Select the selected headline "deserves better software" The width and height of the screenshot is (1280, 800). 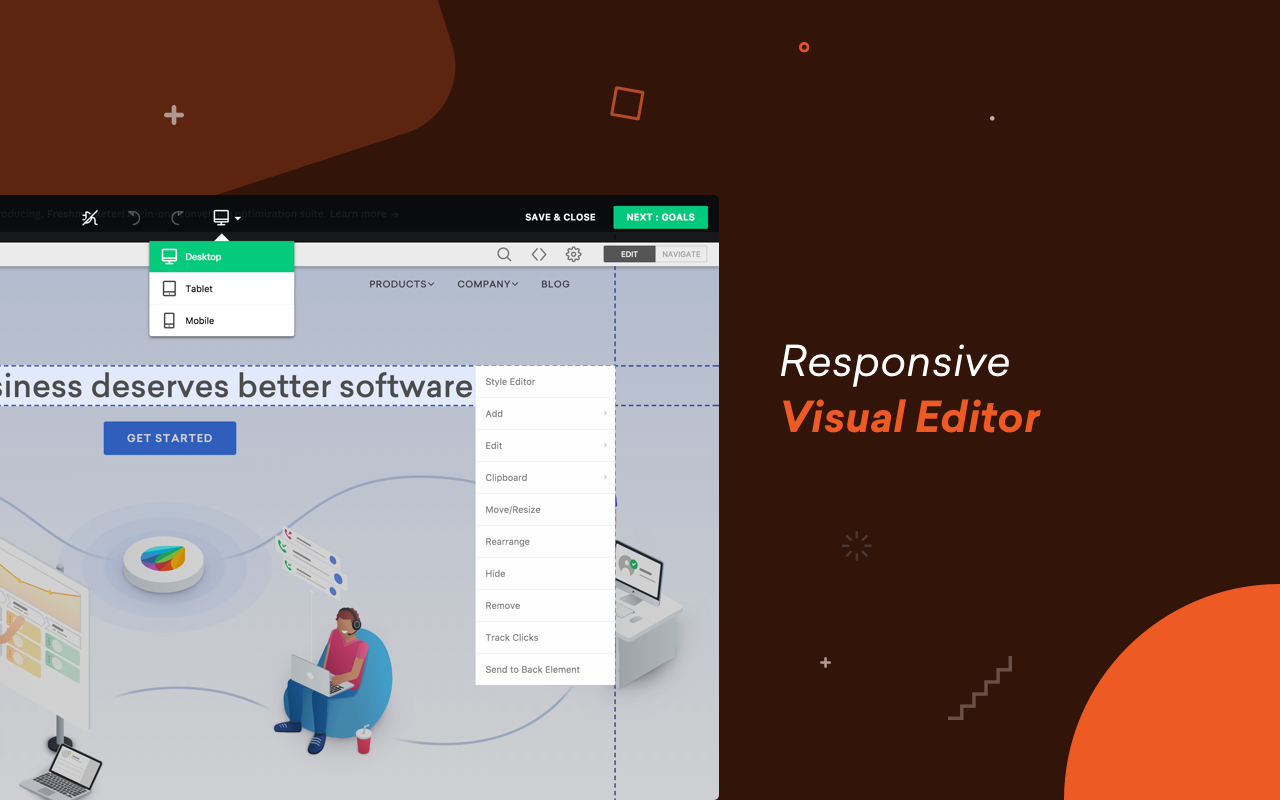point(281,386)
